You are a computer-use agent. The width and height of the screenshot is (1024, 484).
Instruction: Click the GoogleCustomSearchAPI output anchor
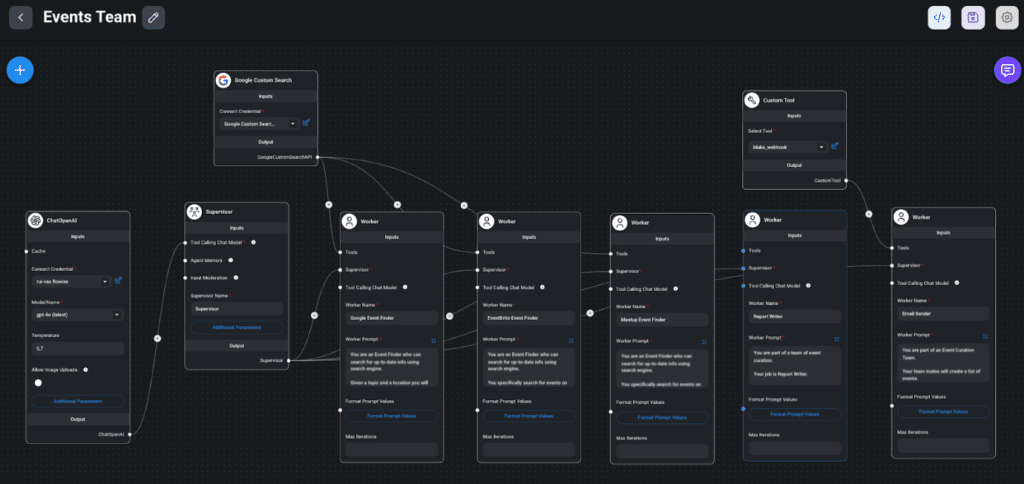pos(318,157)
